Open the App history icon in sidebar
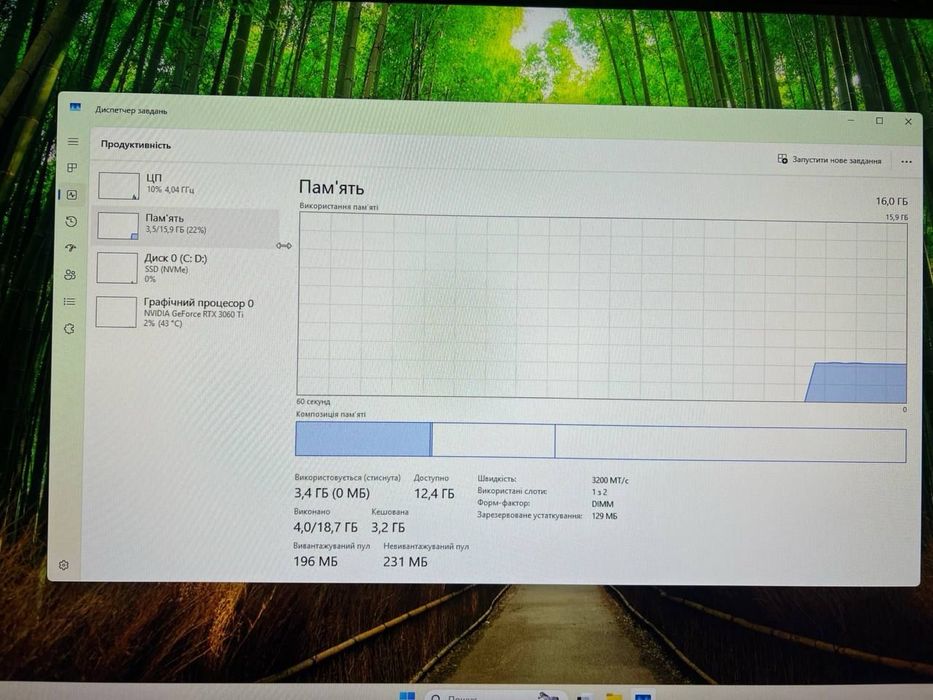 (x=71, y=221)
